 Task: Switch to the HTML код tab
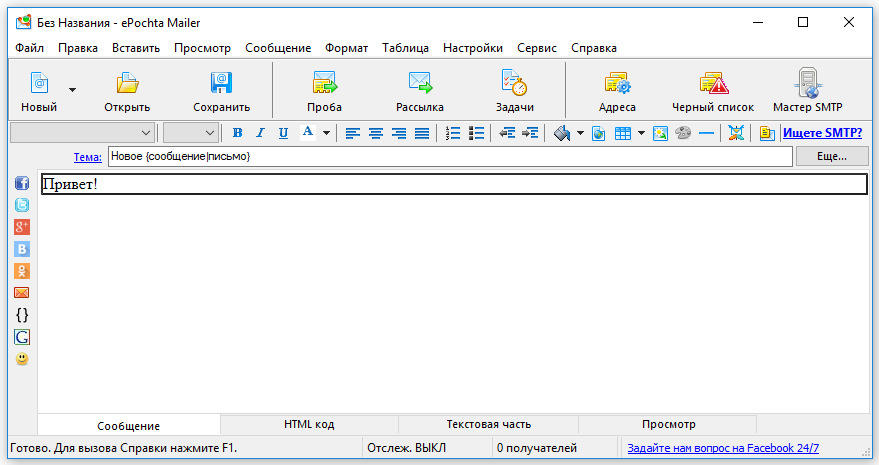tap(309, 425)
